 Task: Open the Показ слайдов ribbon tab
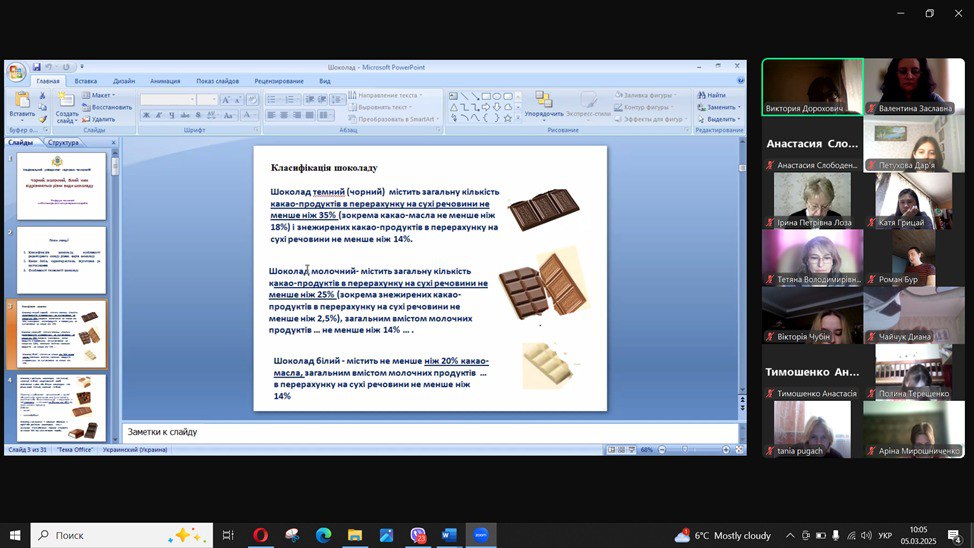point(217,81)
